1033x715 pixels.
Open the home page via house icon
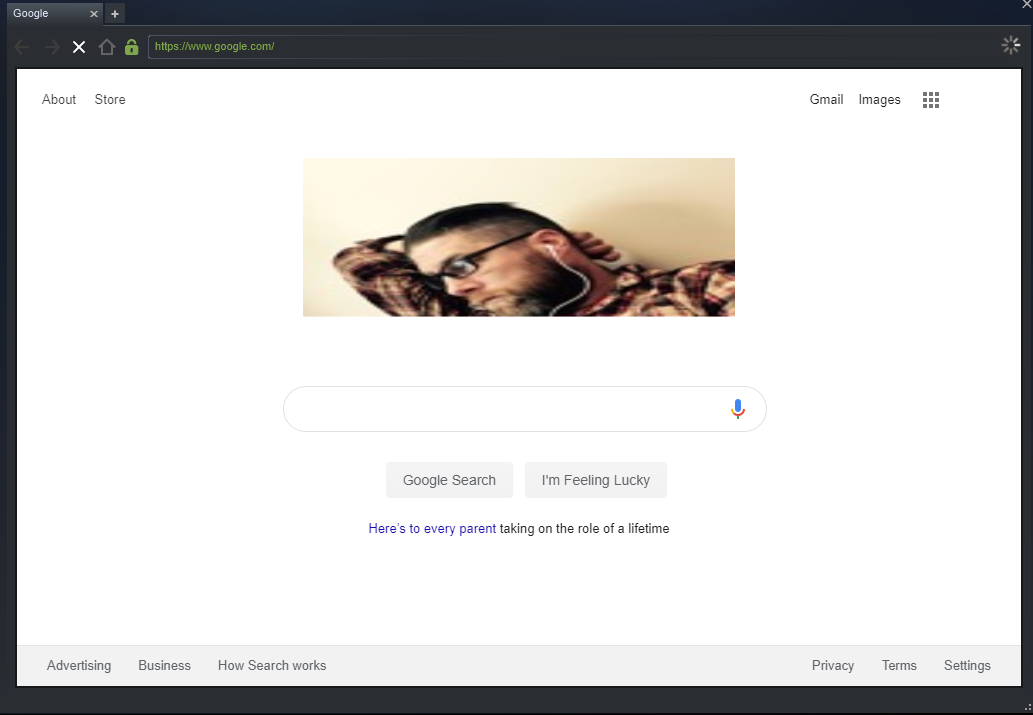(107, 47)
